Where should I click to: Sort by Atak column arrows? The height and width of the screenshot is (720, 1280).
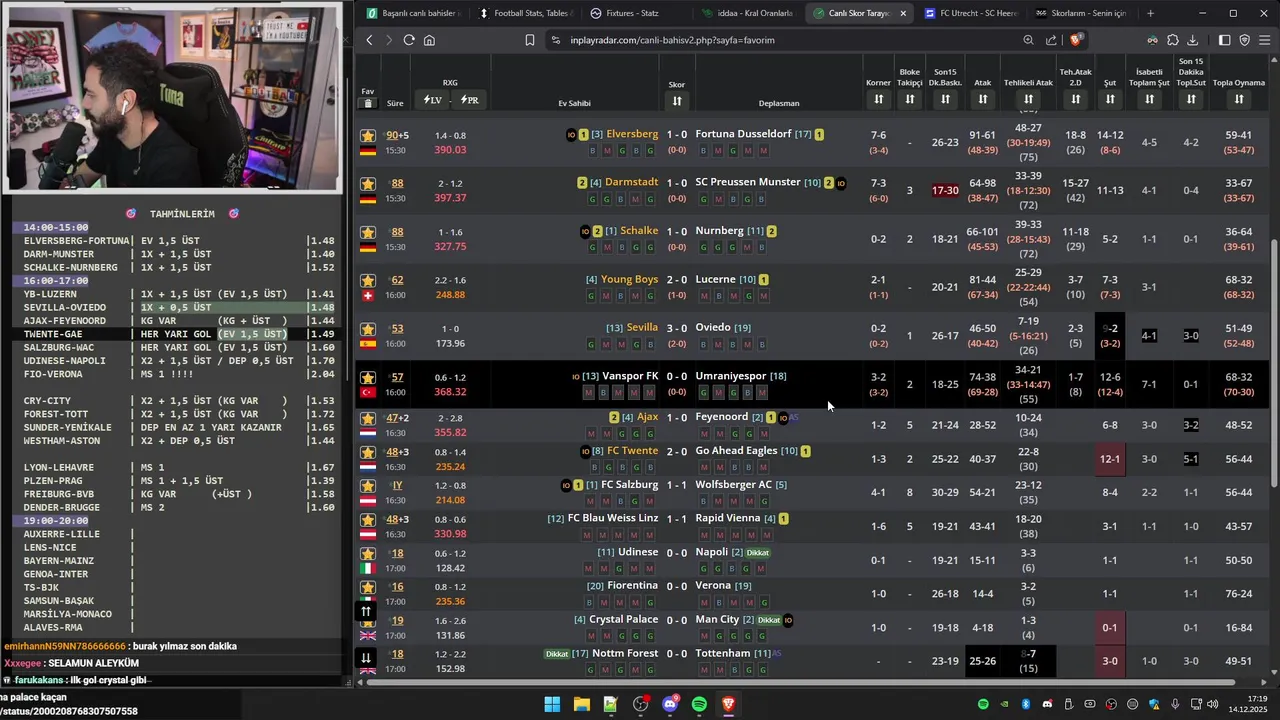point(983,99)
